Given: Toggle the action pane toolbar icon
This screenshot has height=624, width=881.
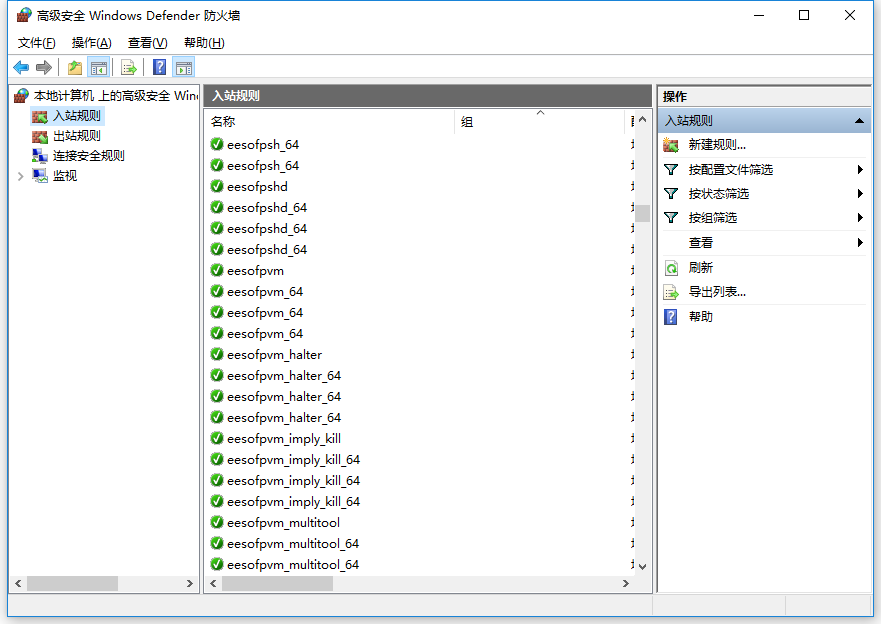Looking at the screenshot, I should point(184,68).
